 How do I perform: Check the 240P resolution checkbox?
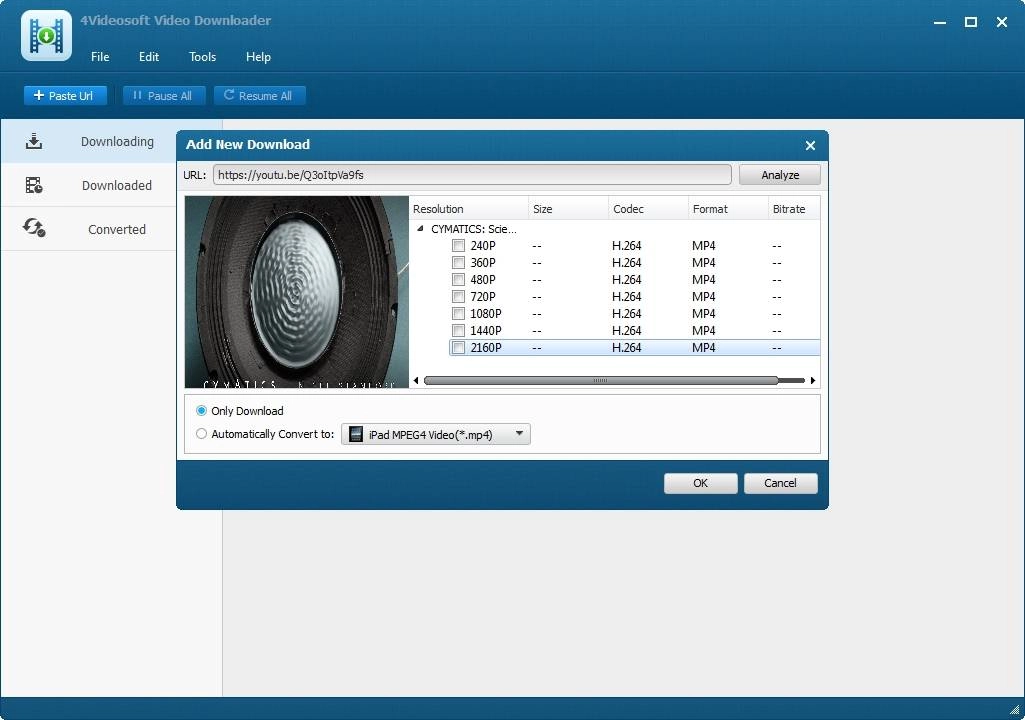click(458, 246)
